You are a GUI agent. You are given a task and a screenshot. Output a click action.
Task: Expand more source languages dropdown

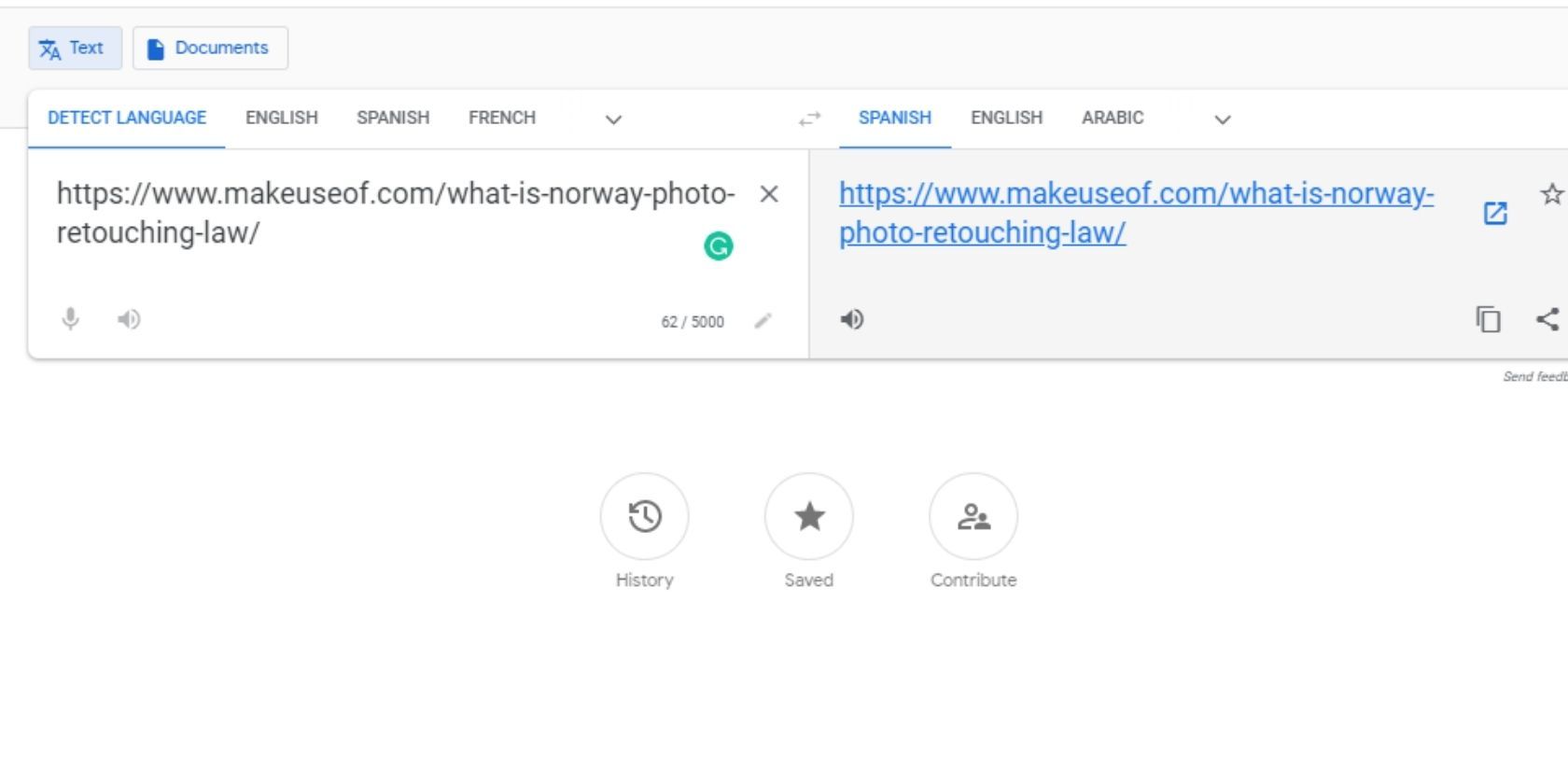point(613,119)
